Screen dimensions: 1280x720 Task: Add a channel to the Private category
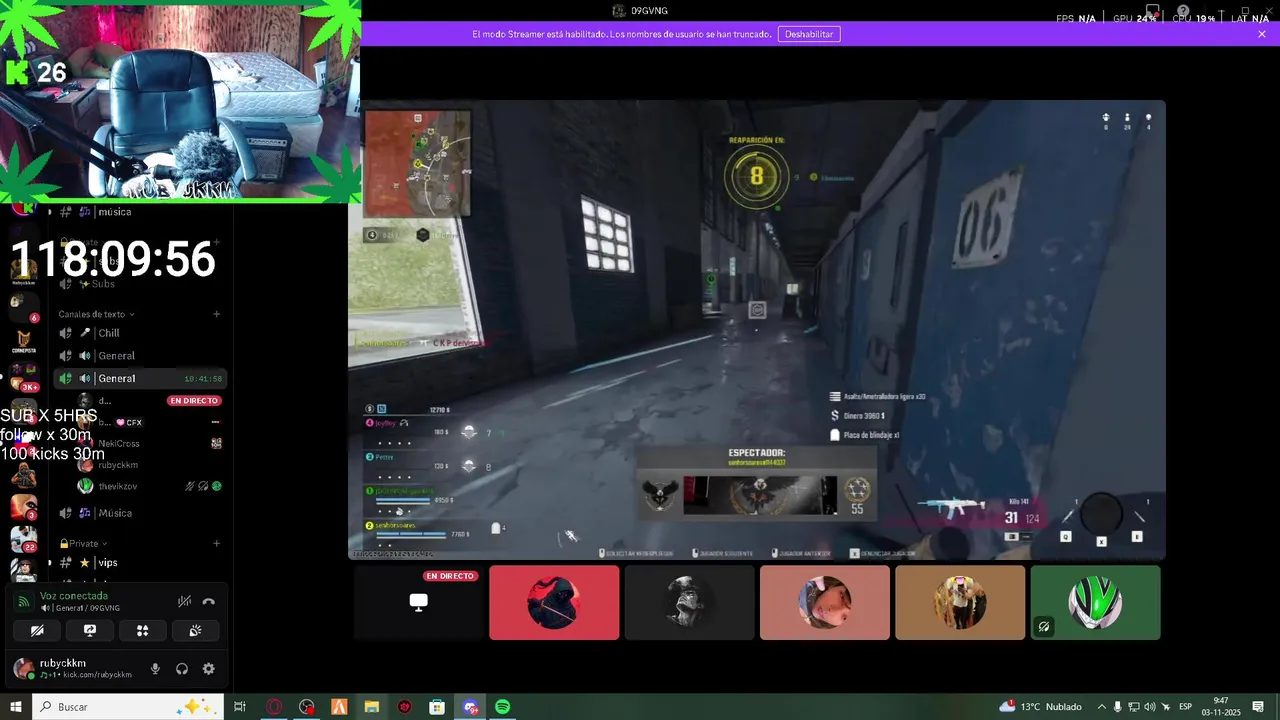[217, 543]
